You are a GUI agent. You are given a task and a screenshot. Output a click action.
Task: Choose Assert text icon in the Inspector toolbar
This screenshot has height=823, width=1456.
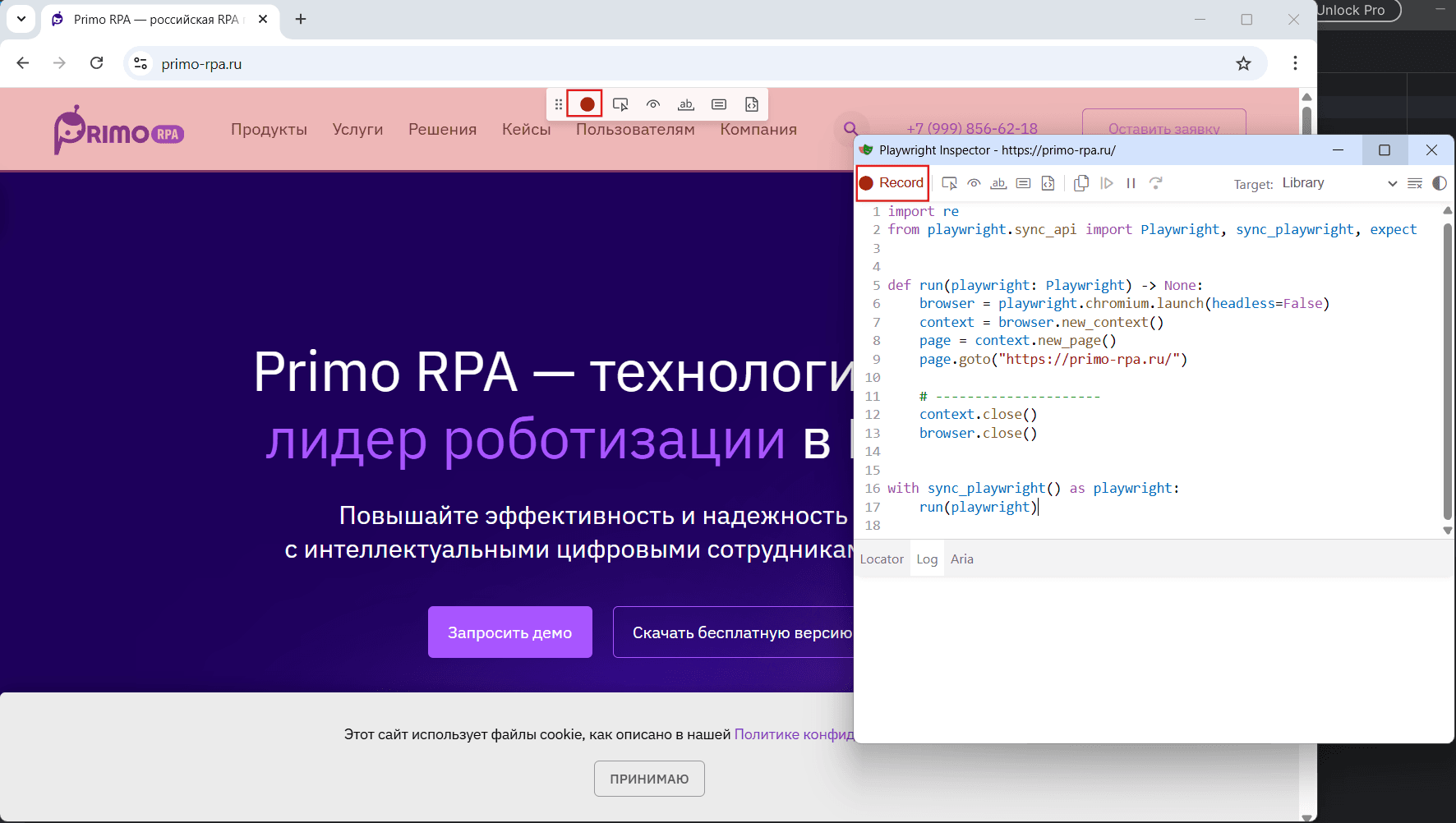(x=998, y=183)
